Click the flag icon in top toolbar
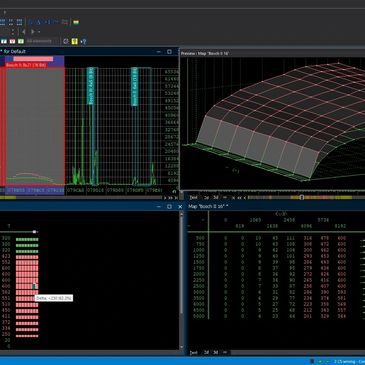Screen dimensions: 365x365 pyautogui.click(x=76, y=22)
